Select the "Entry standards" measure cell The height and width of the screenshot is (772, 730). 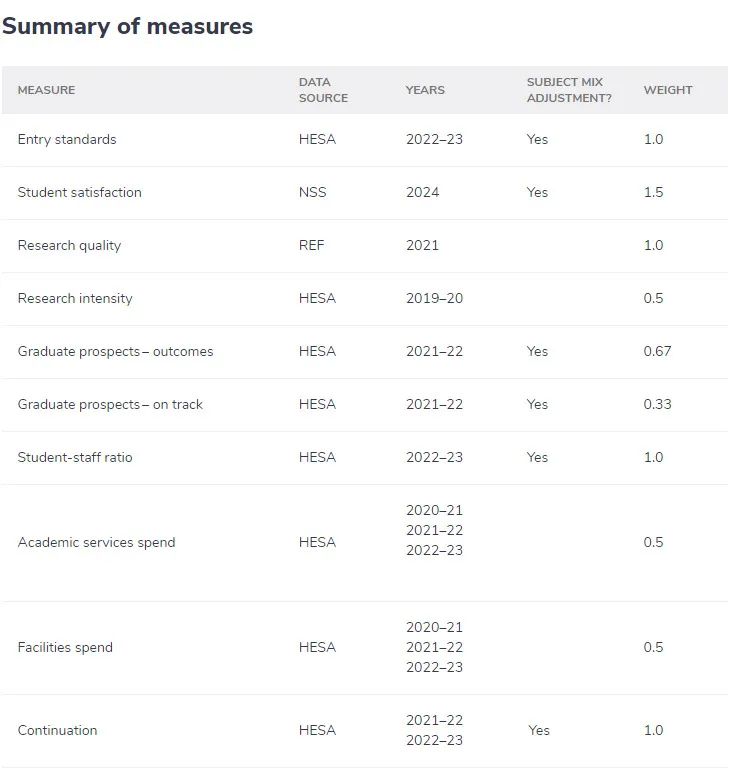point(67,140)
